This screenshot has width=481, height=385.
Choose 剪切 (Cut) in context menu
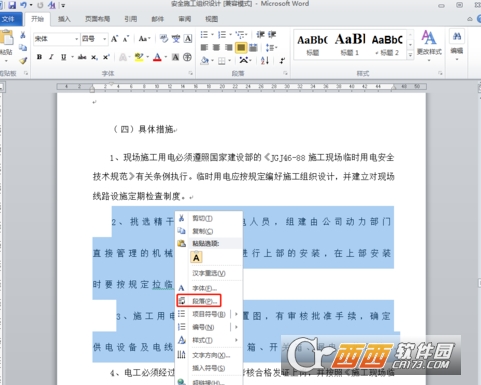(209, 218)
